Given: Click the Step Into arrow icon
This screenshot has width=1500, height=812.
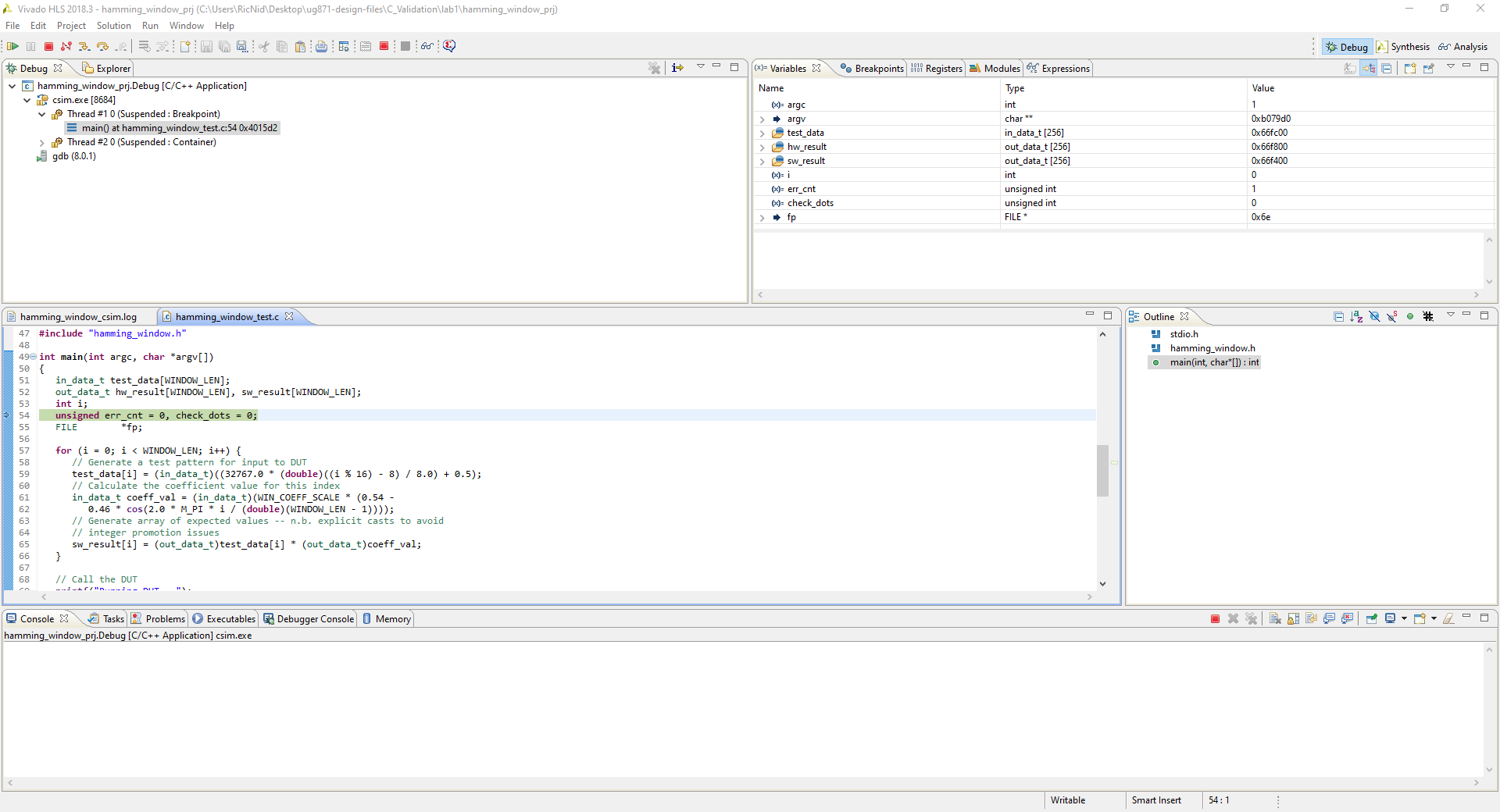Looking at the screenshot, I should [84, 47].
